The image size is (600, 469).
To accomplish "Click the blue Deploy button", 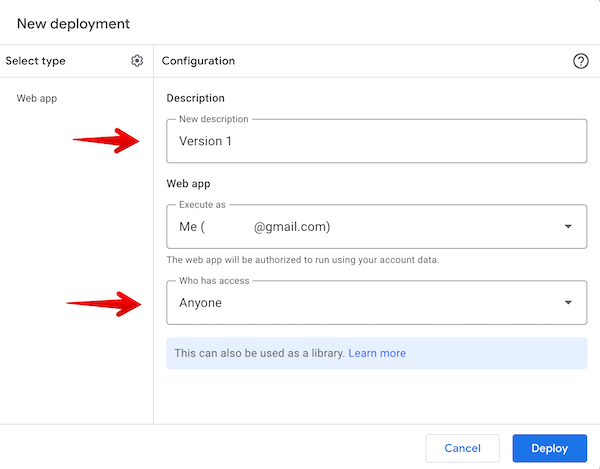I will (x=549, y=448).
